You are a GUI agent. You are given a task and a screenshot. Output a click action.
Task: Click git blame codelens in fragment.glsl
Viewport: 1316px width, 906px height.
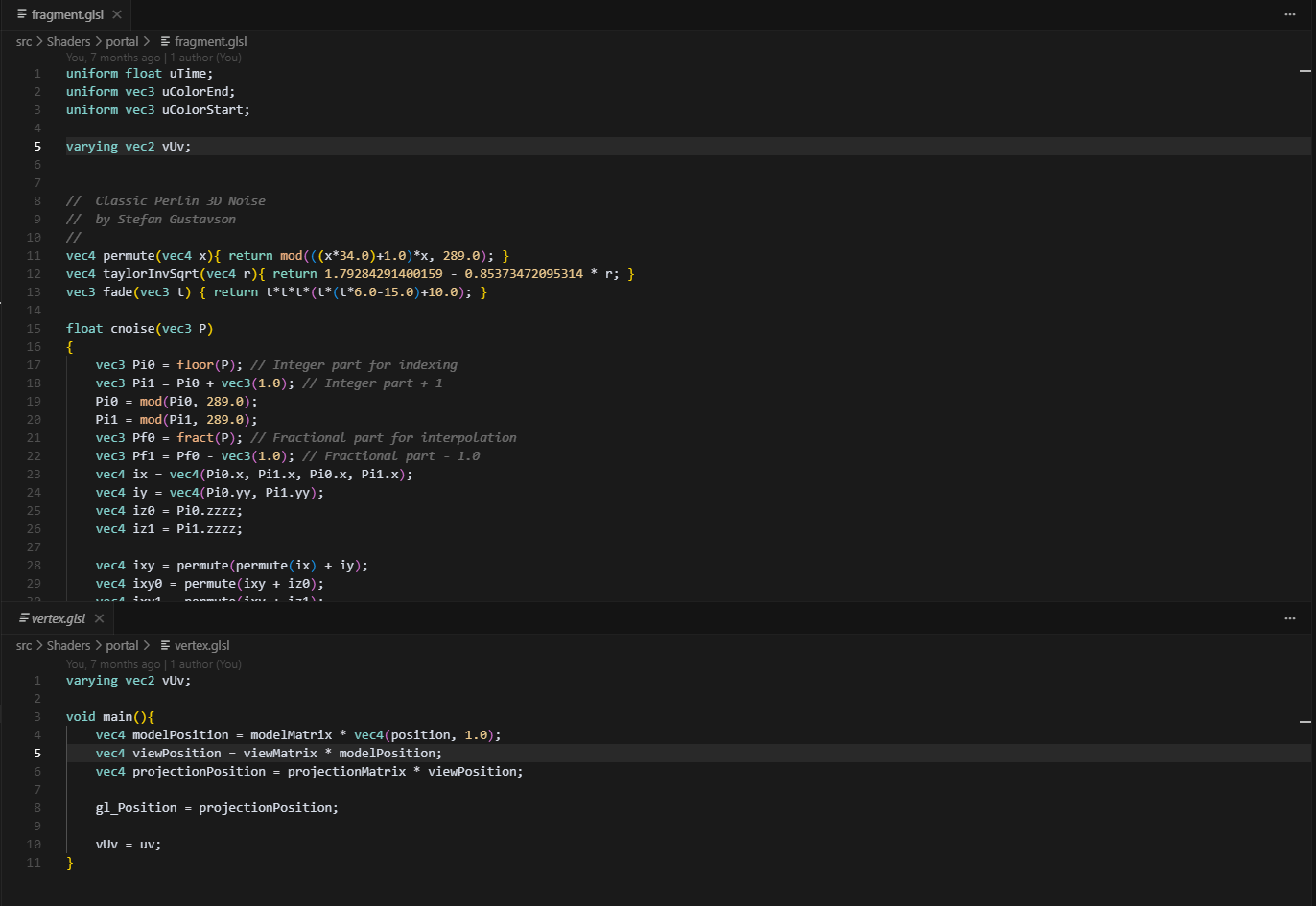(153, 58)
